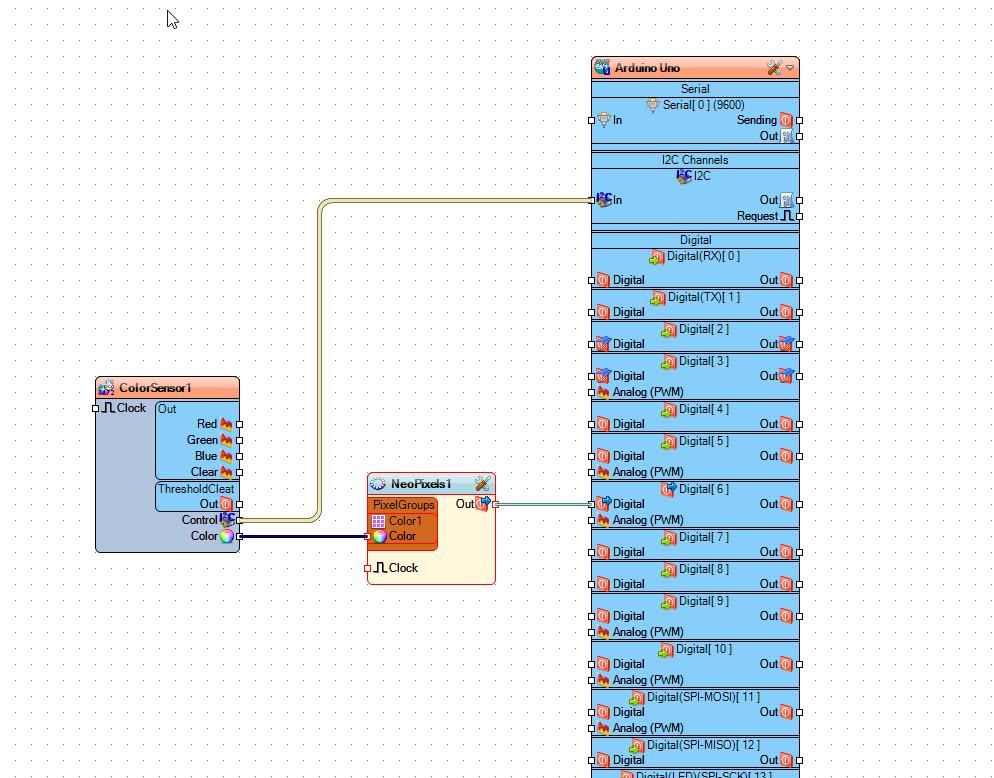
Task: Click the NeoPixels1 Color input wheel icon
Action: (379, 536)
